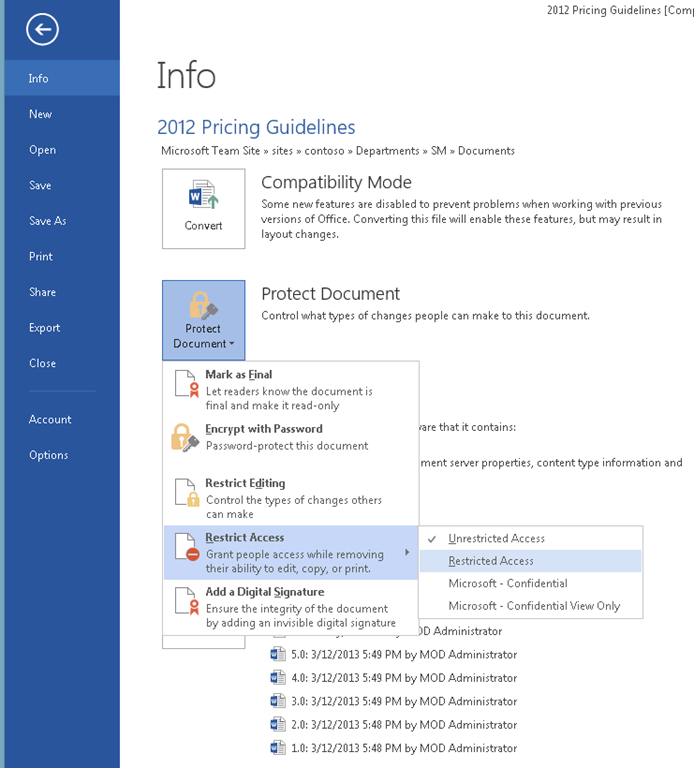Go to Open in the sidebar

point(62,149)
